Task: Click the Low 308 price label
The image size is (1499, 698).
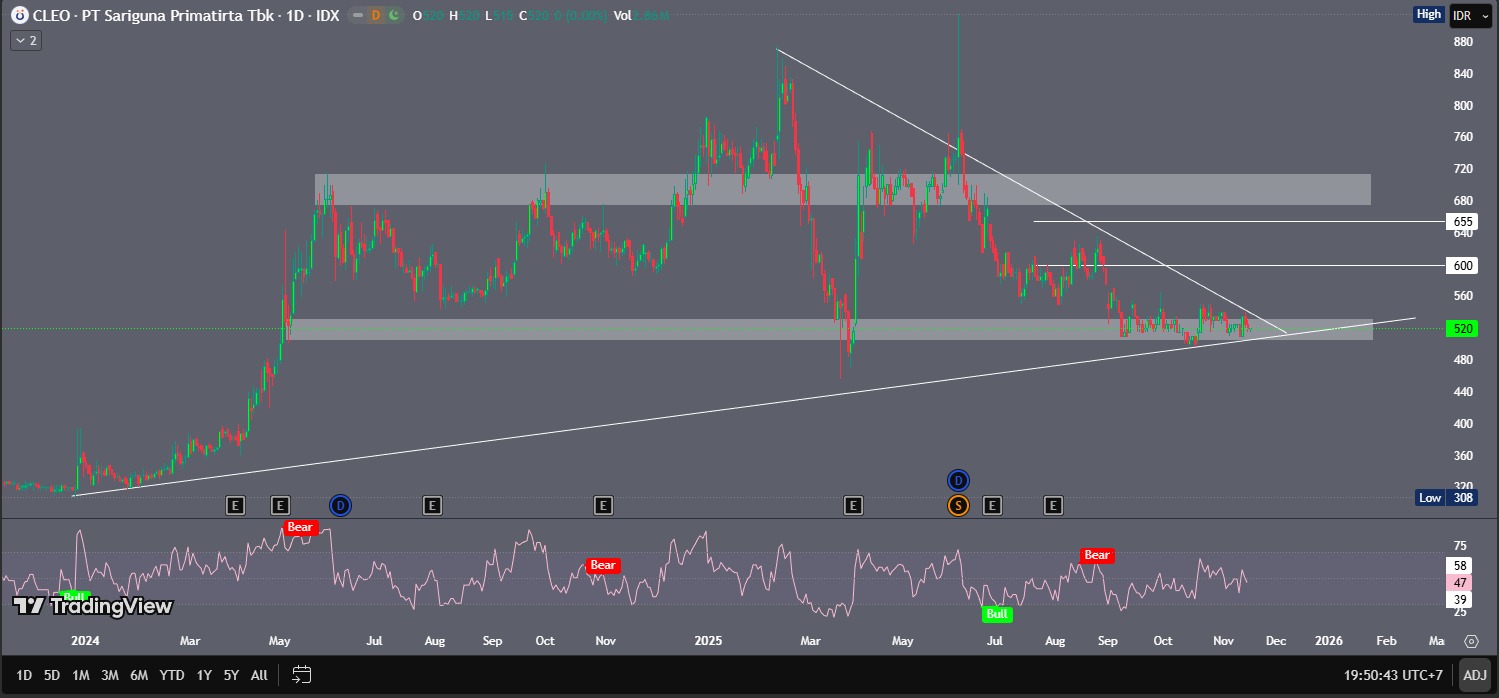Action: (x=1447, y=497)
